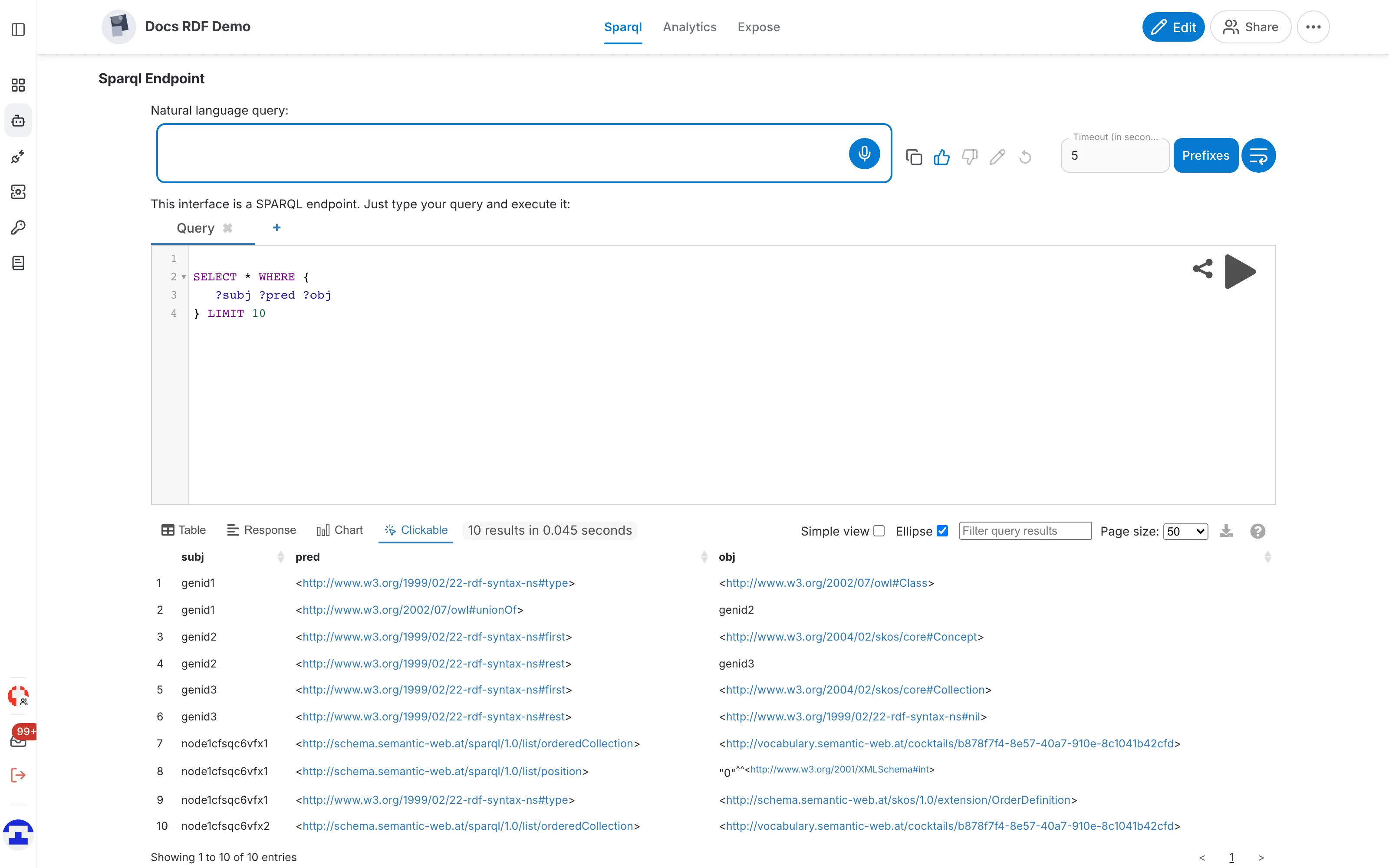Select the Query editor tab
This screenshot has height=868, width=1389.
[195, 228]
